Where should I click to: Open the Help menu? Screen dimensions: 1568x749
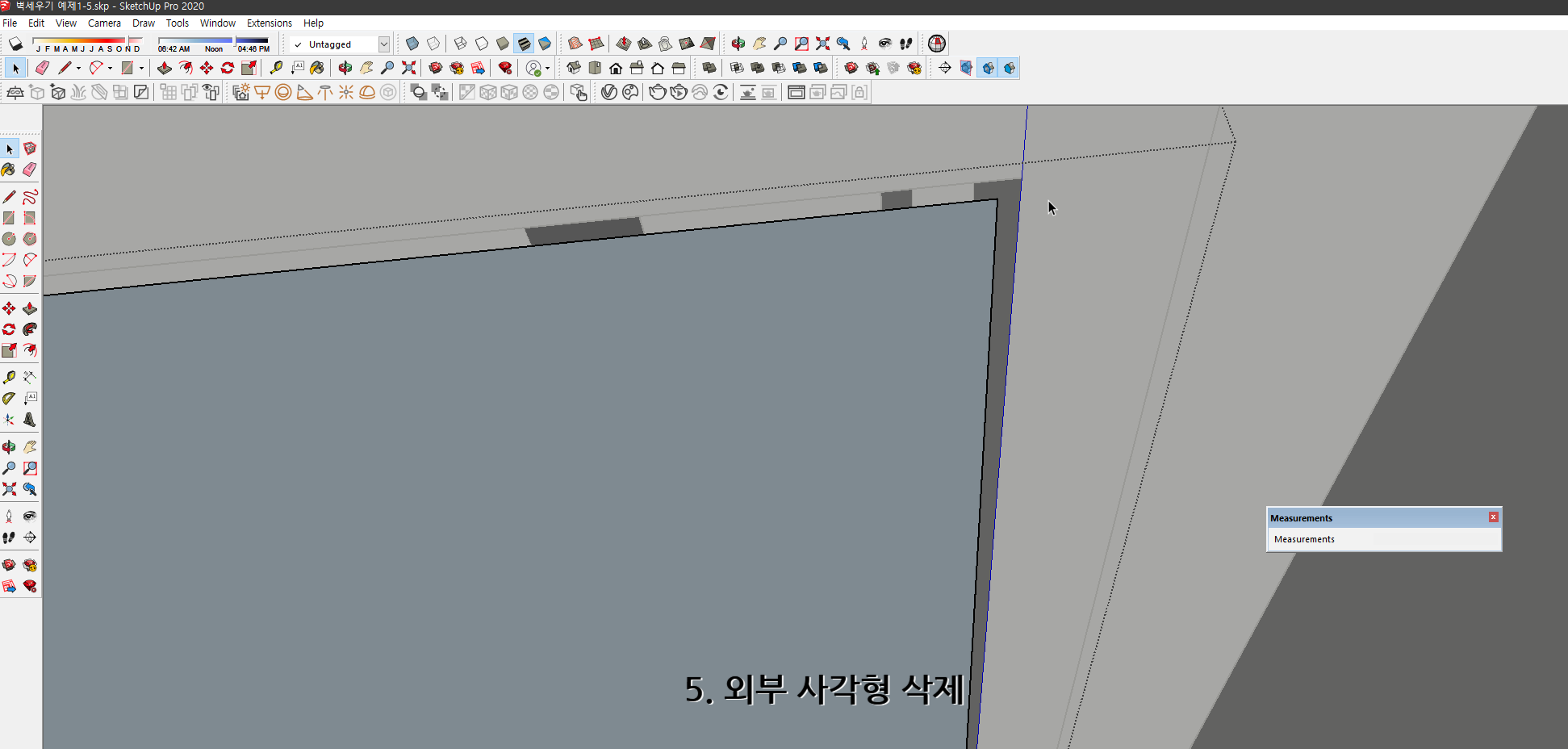tap(313, 23)
